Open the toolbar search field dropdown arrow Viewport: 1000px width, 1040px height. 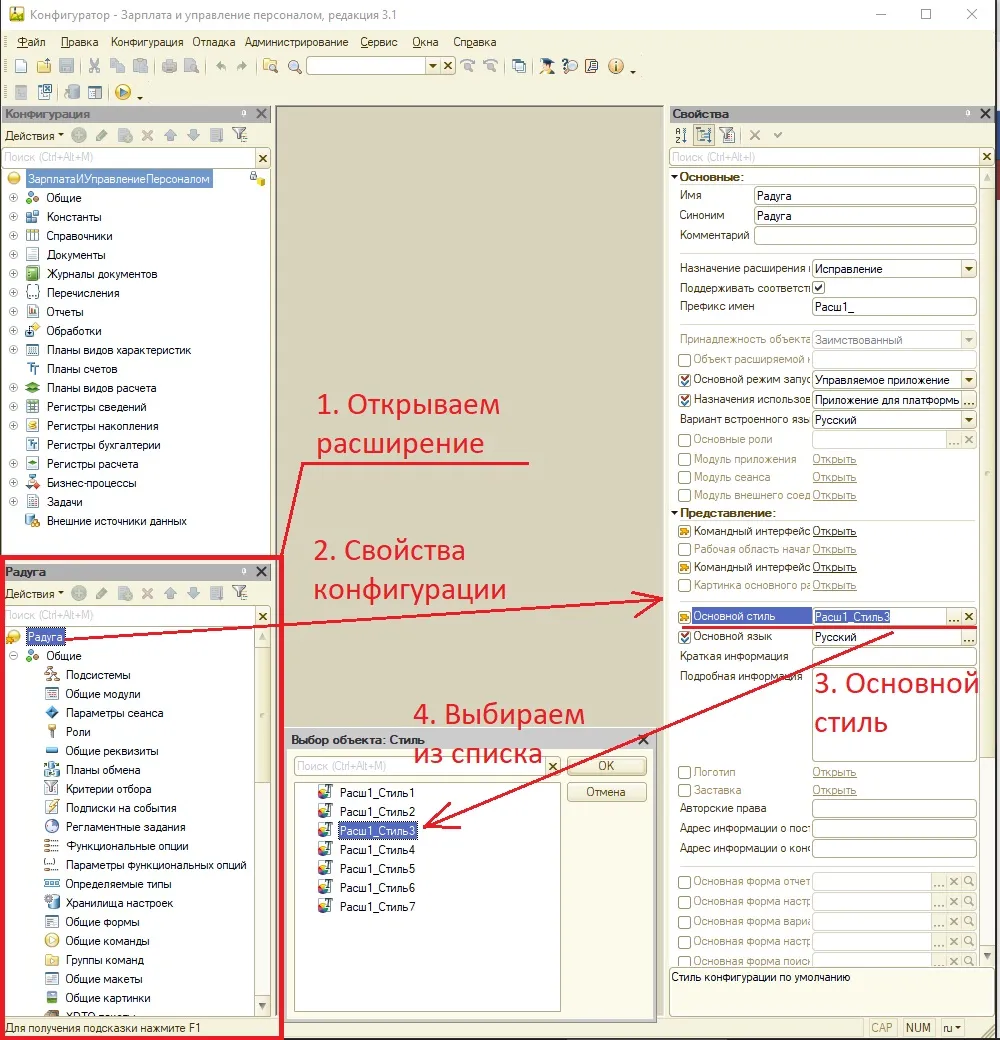(x=432, y=66)
